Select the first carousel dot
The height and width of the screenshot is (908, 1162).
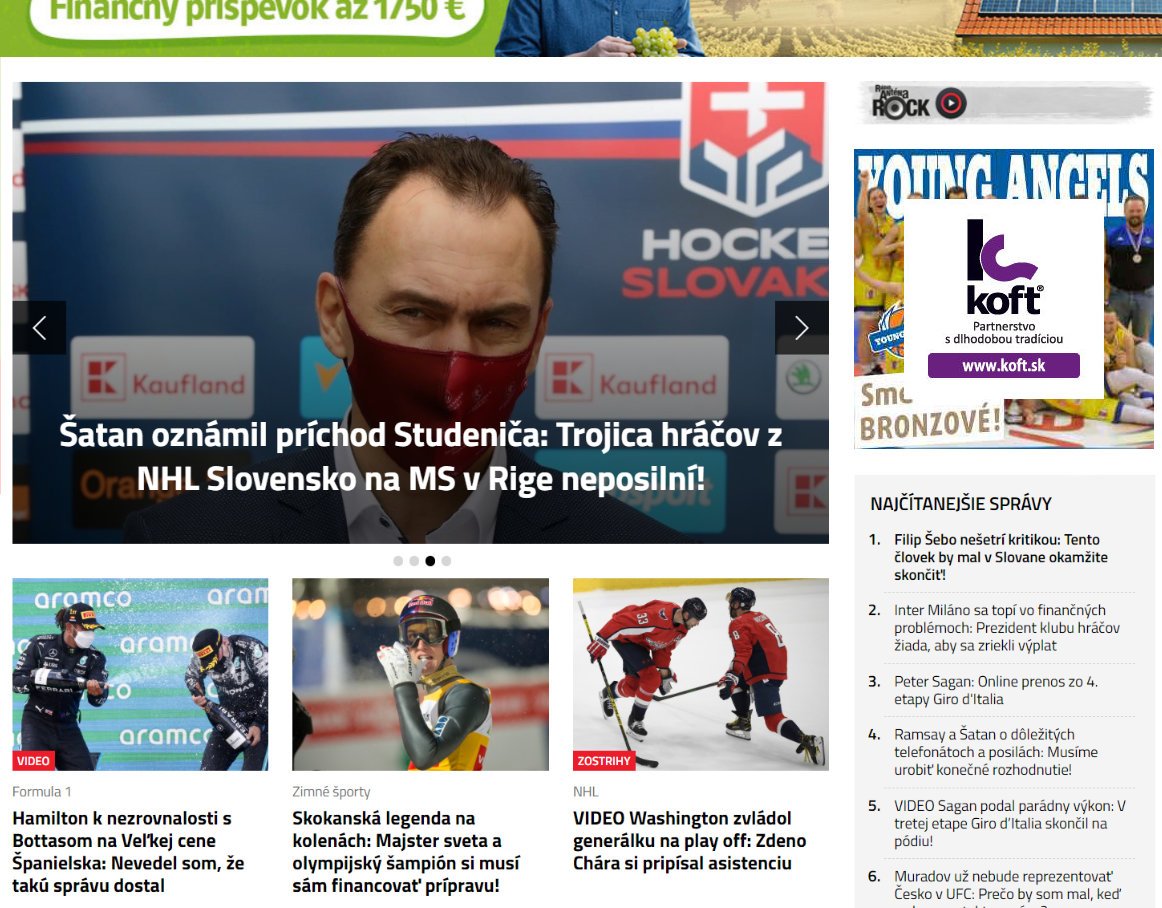(x=398, y=561)
